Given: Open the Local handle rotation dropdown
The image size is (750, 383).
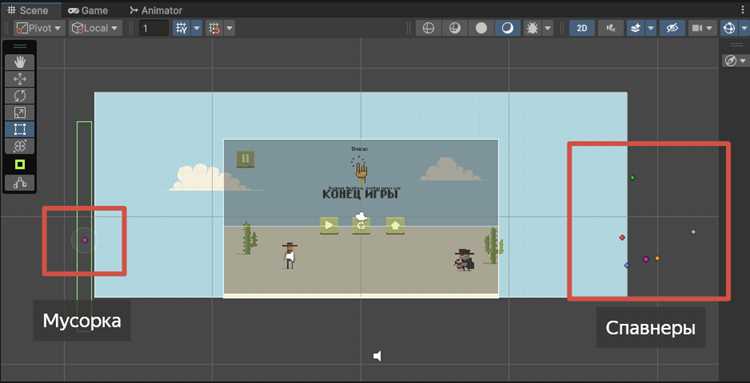Looking at the screenshot, I should 95,28.
